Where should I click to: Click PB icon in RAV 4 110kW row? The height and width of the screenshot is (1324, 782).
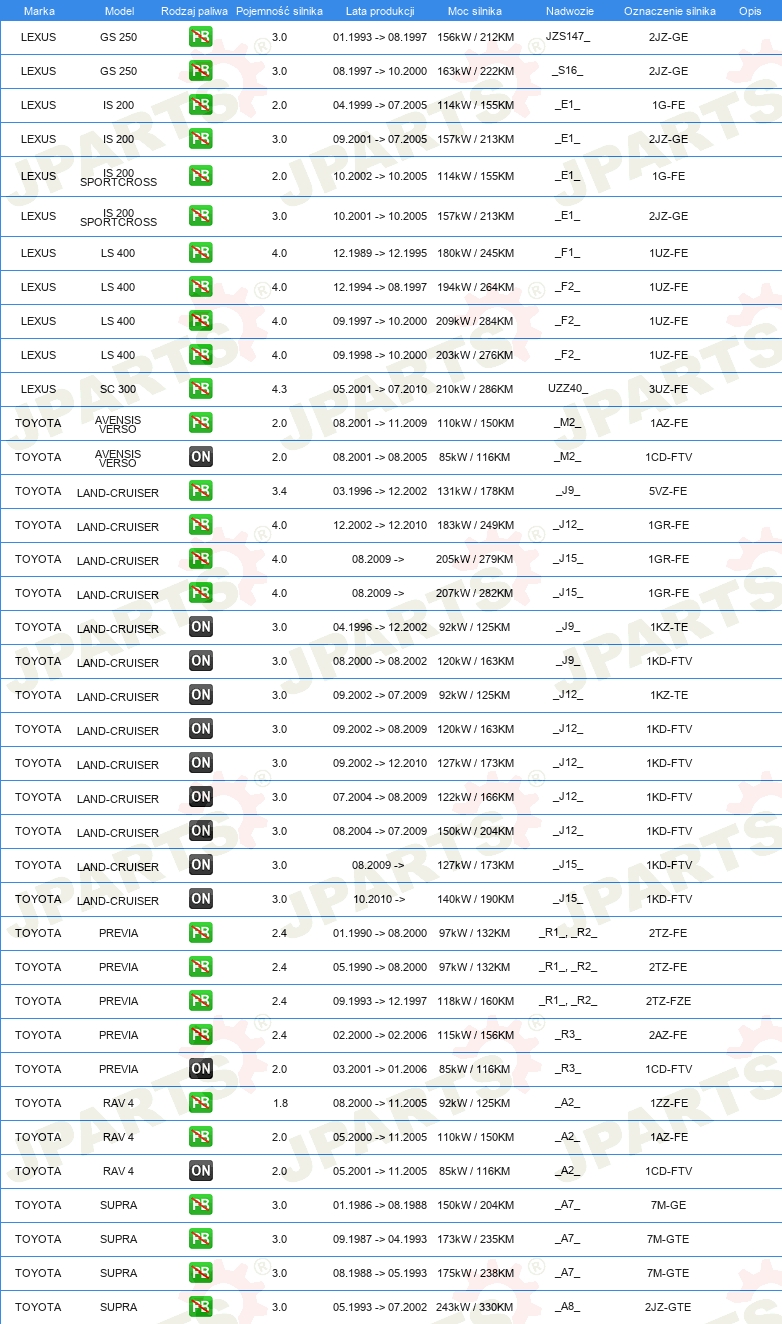201,1137
